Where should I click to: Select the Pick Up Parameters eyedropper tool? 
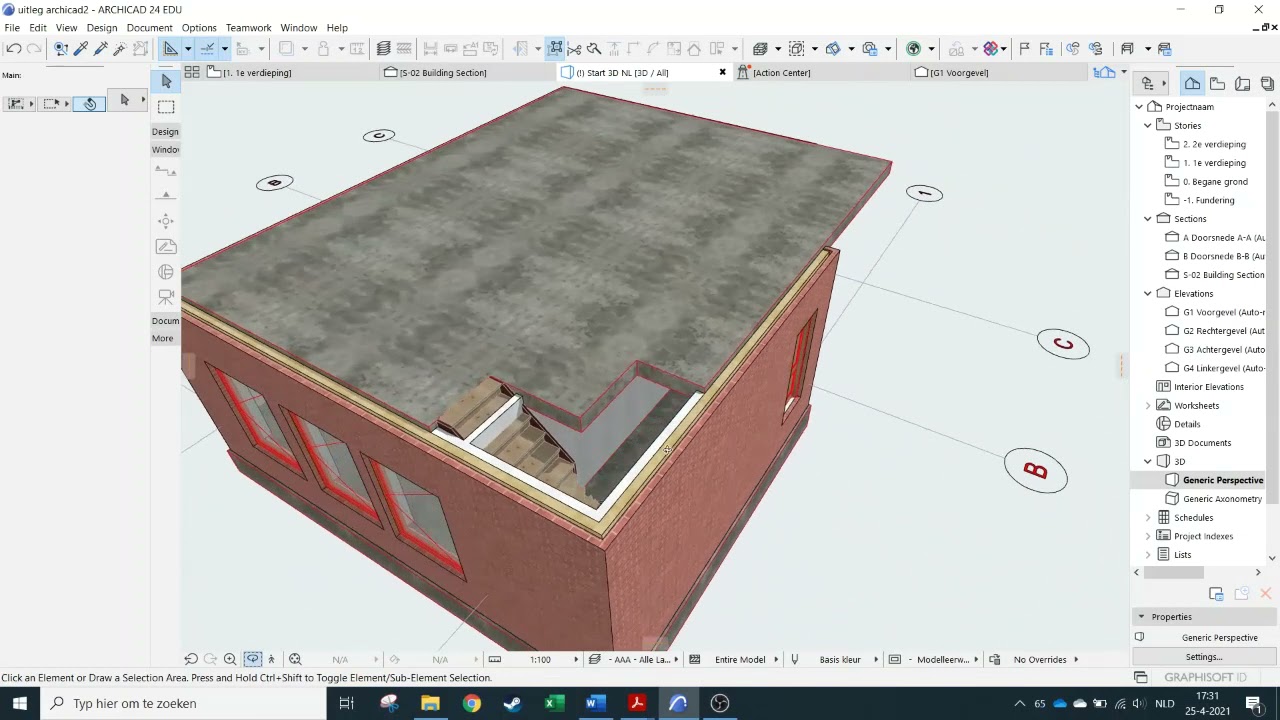pos(81,48)
